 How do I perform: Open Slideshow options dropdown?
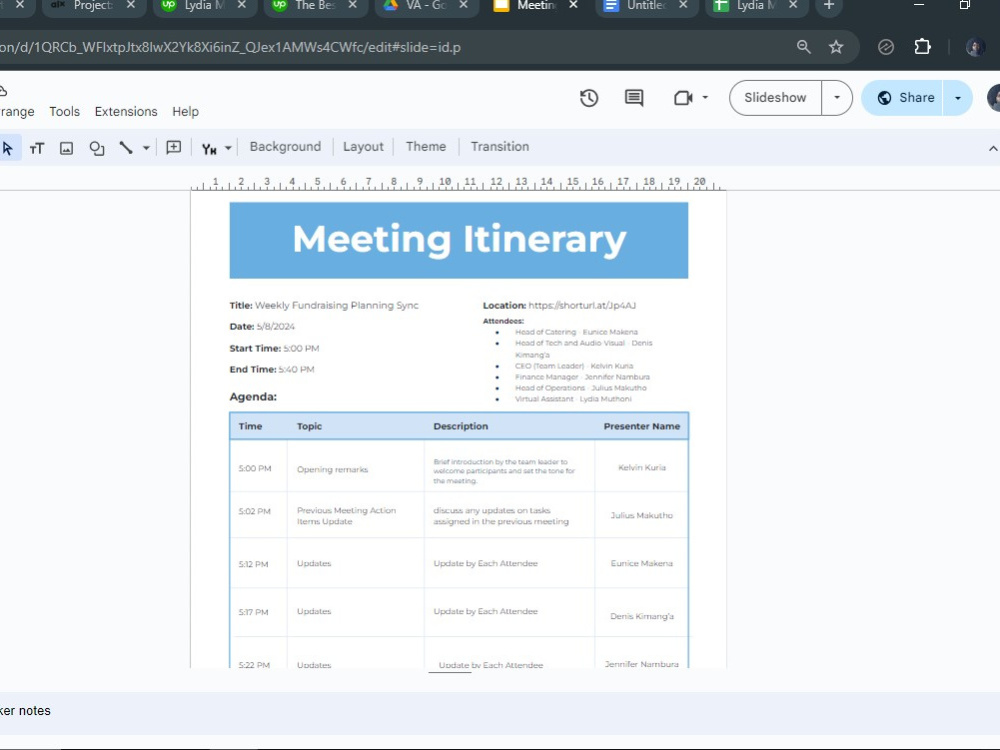click(x=837, y=98)
